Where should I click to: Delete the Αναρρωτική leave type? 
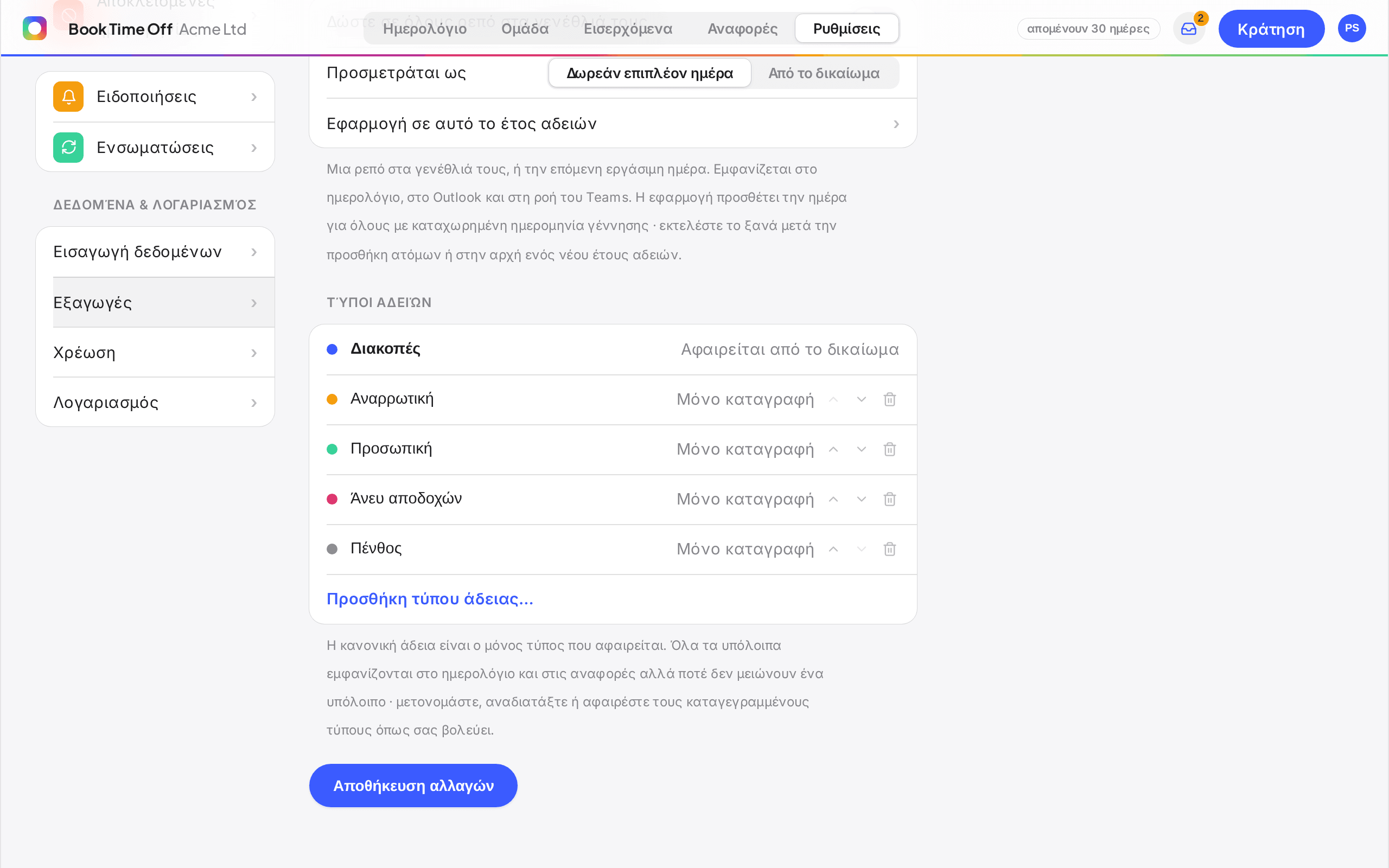click(890, 400)
